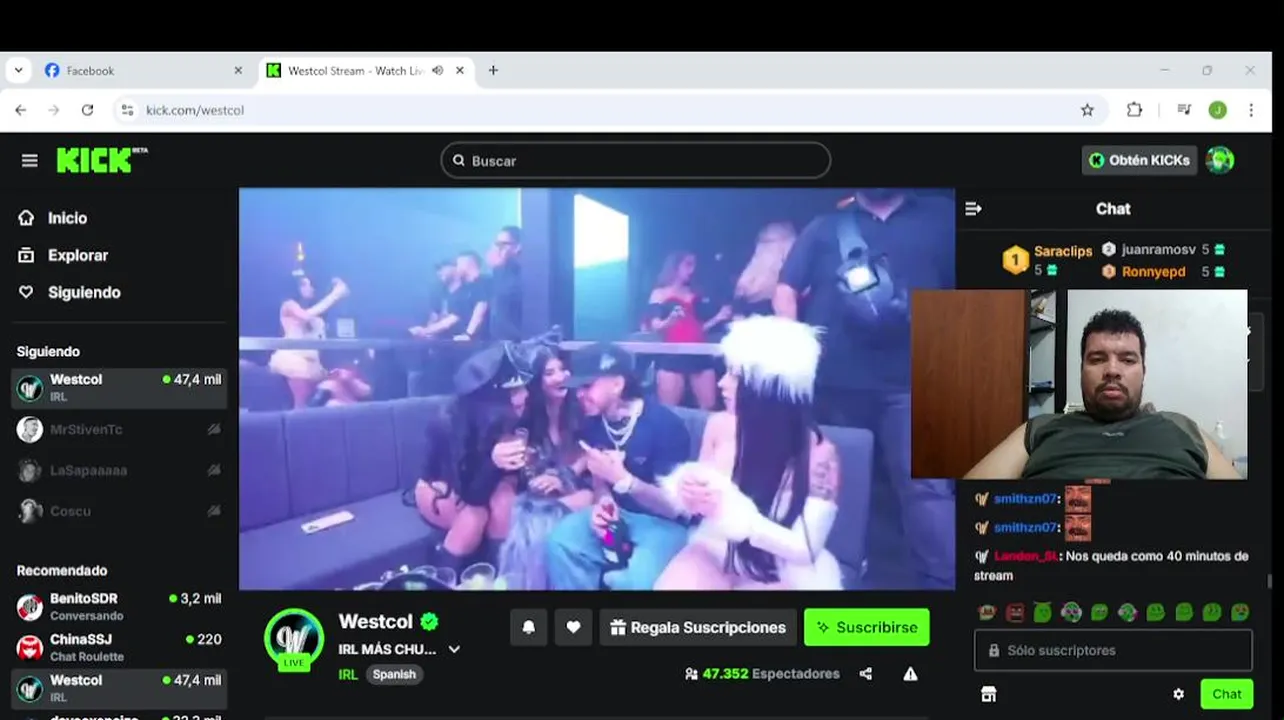This screenshot has width=1284, height=720.
Task: Click the green Suscribirse button
Action: [x=867, y=627]
